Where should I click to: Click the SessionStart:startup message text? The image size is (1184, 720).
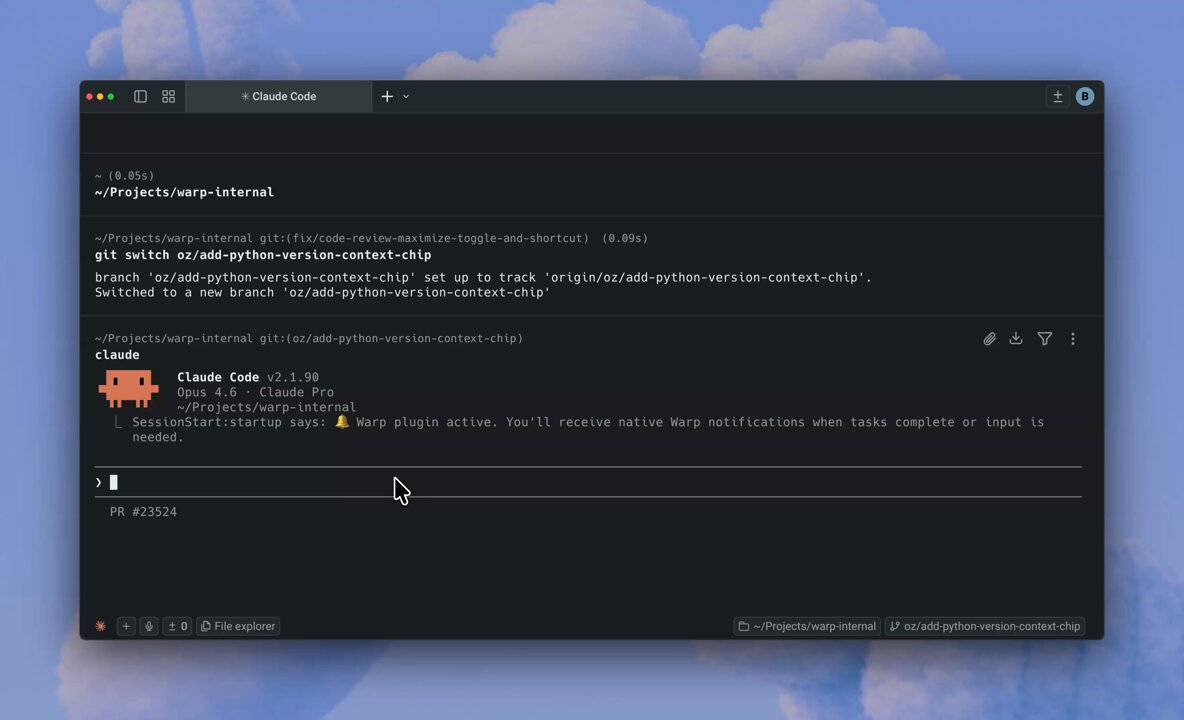pyautogui.click(x=588, y=429)
